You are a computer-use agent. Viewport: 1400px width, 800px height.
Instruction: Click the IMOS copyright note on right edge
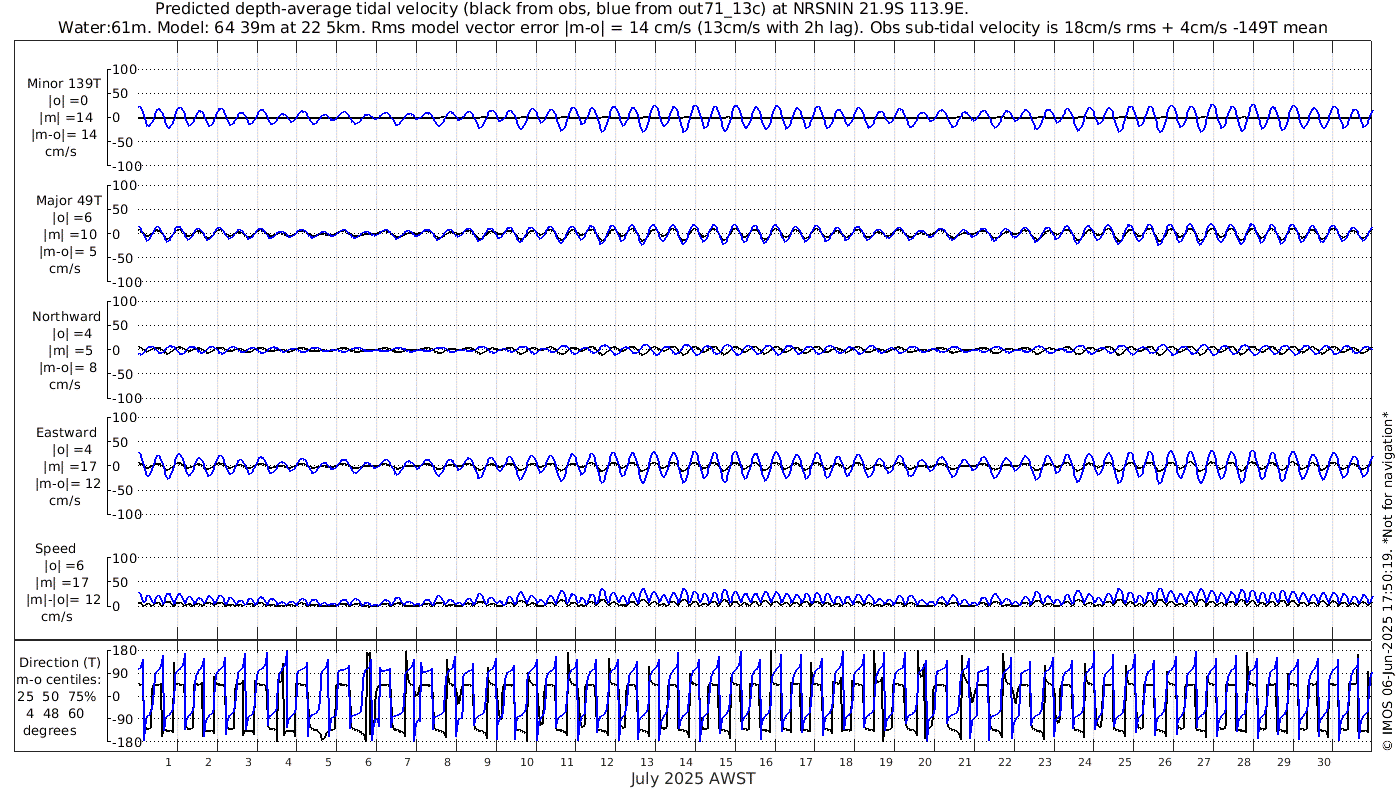(1387, 580)
